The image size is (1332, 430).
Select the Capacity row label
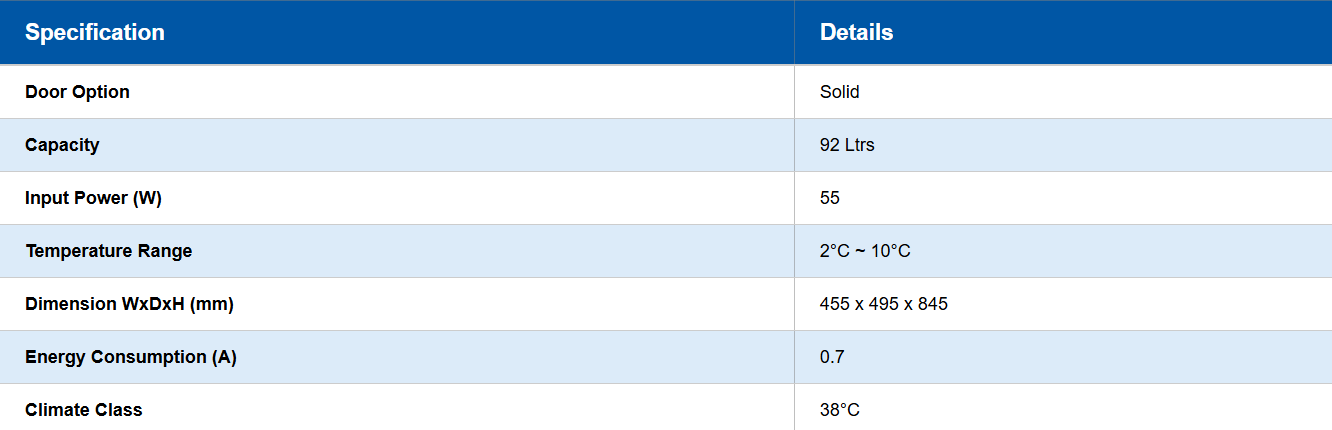(x=62, y=145)
